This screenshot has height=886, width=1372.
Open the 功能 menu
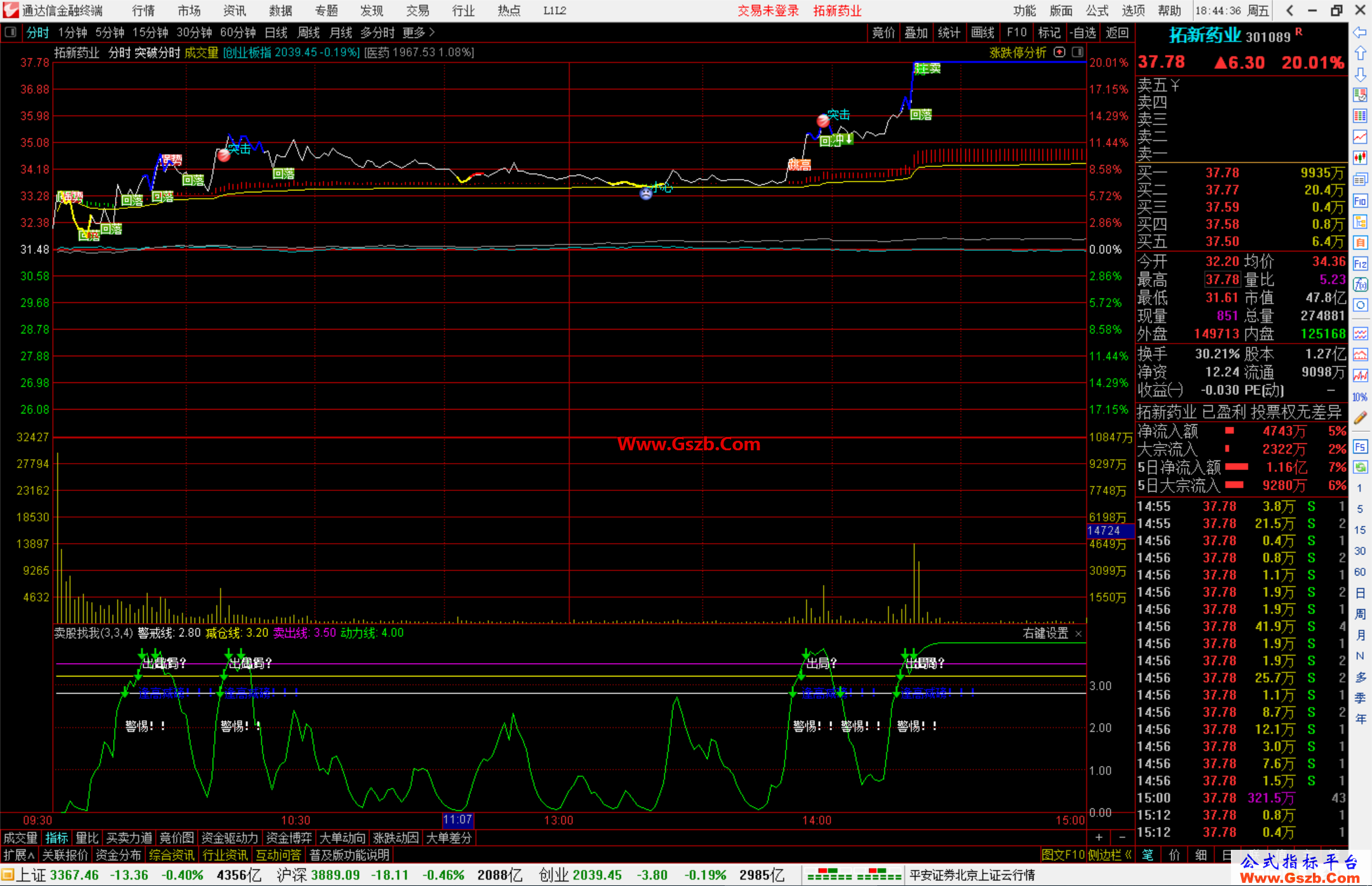[1024, 10]
